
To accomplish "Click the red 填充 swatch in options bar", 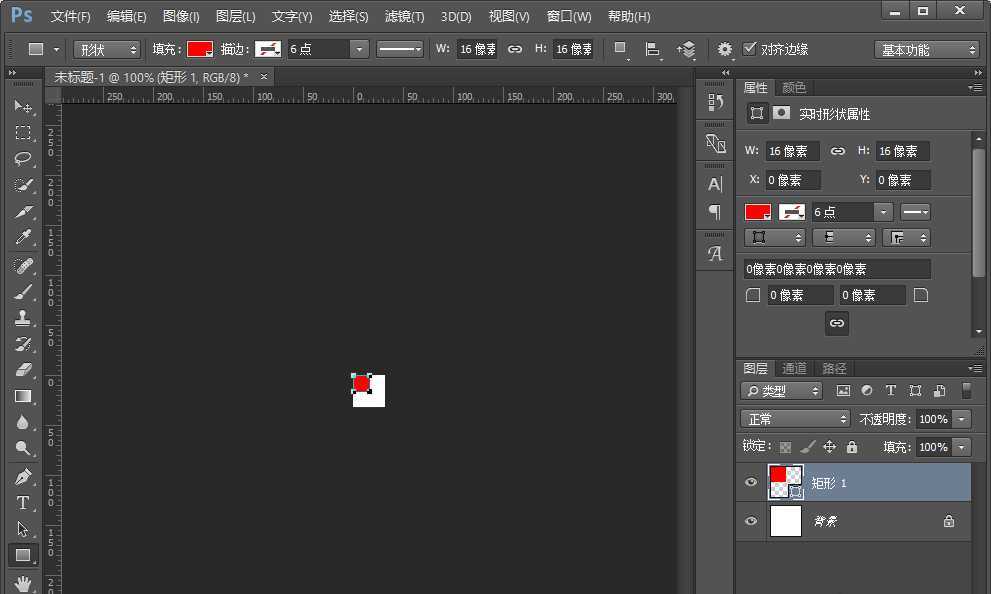I will tap(200, 49).
